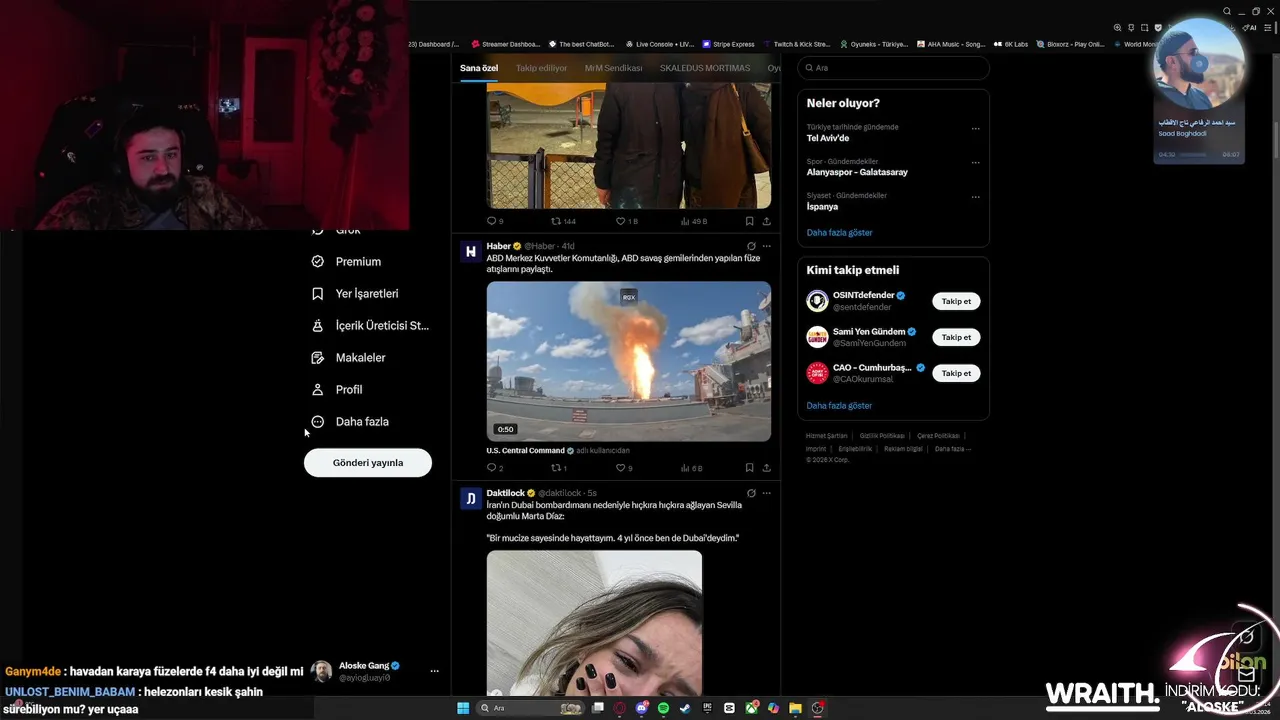Viewport: 1280px width, 720px height.
Task: Expand Daha fazla menu in sidebar
Action: [350, 421]
